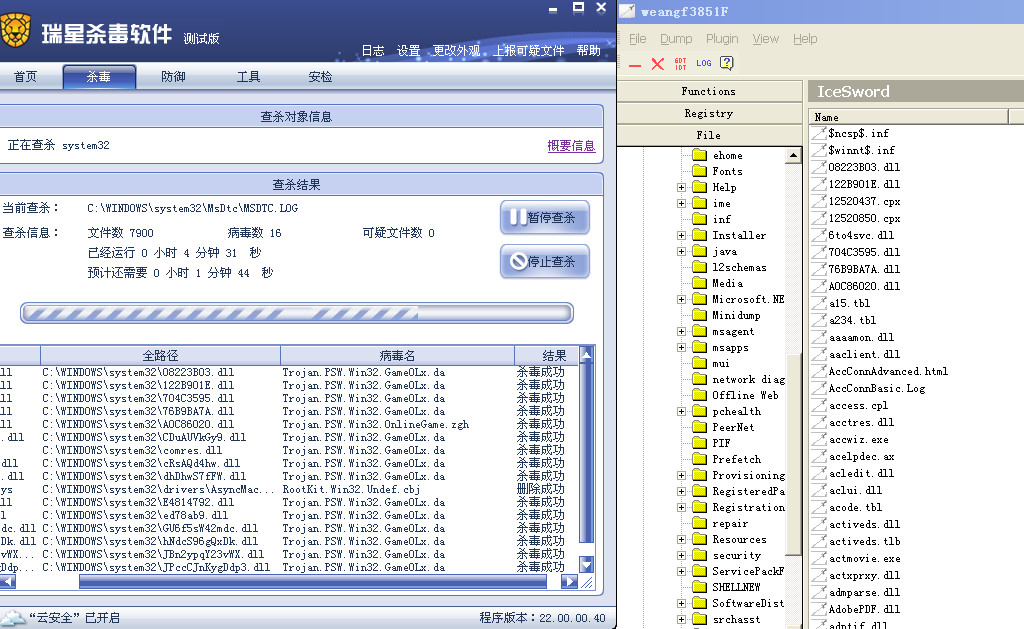1024x629 pixels.
Task: Open the 设置 link in the header
Action: (x=408, y=50)
